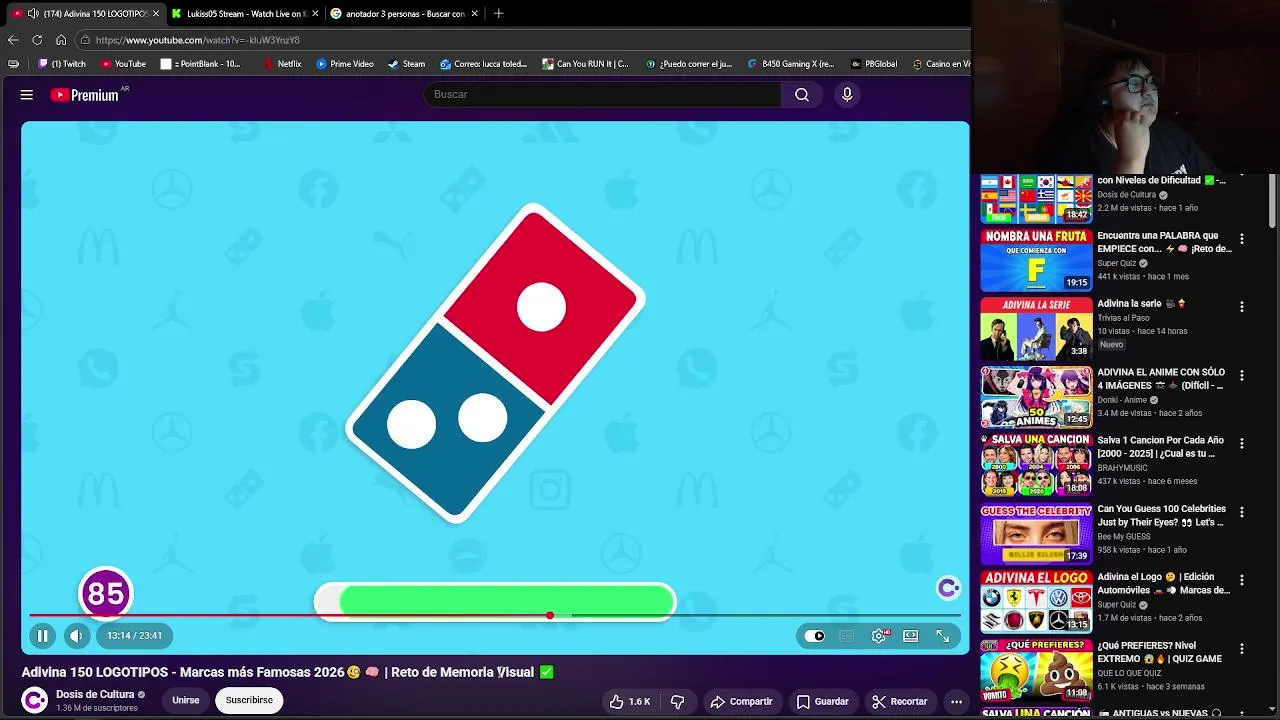1280x720 pixels.
Task: Click the Guardar button
Action: pos(822,701)
